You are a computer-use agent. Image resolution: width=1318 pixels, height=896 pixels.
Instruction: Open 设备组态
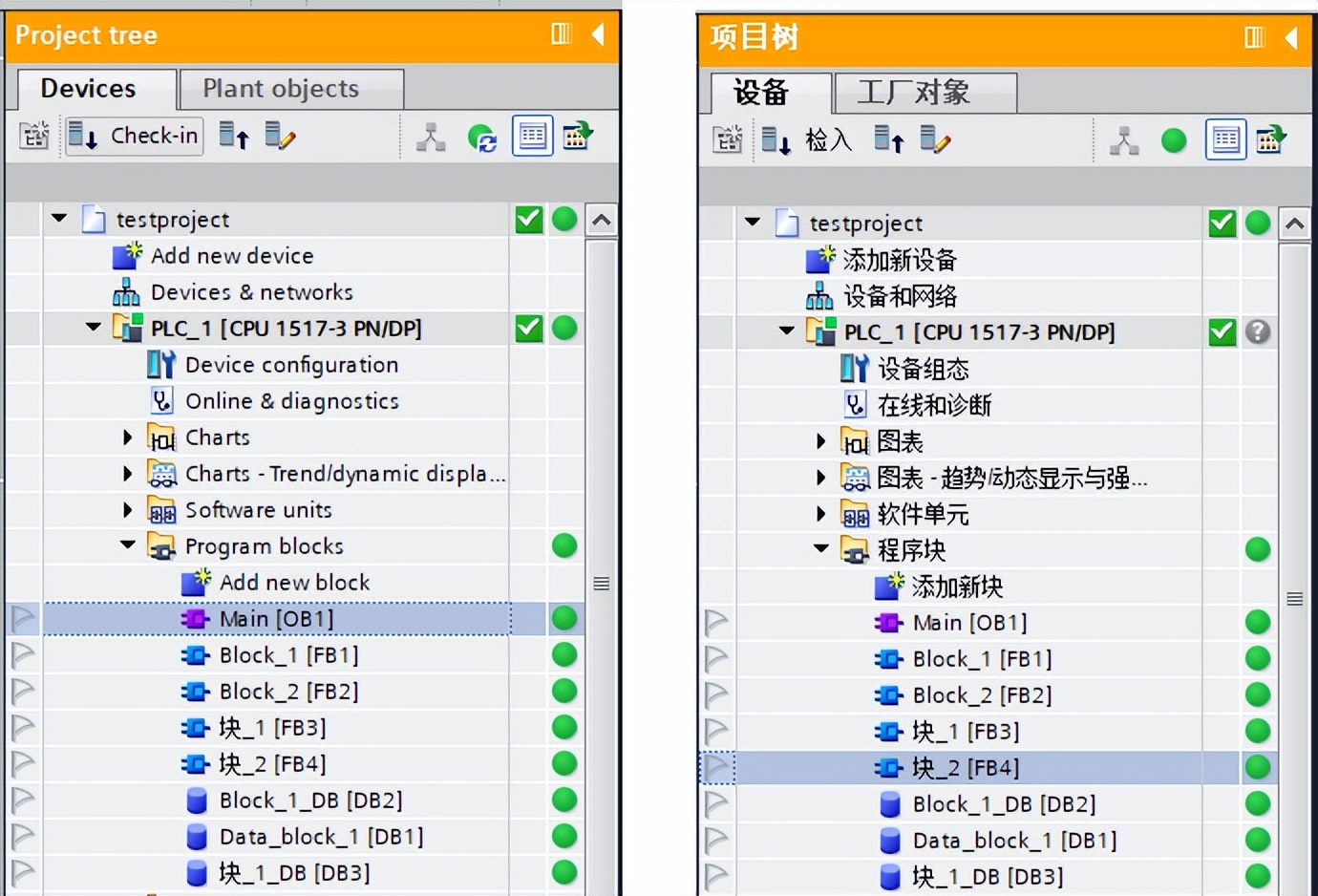924,369
